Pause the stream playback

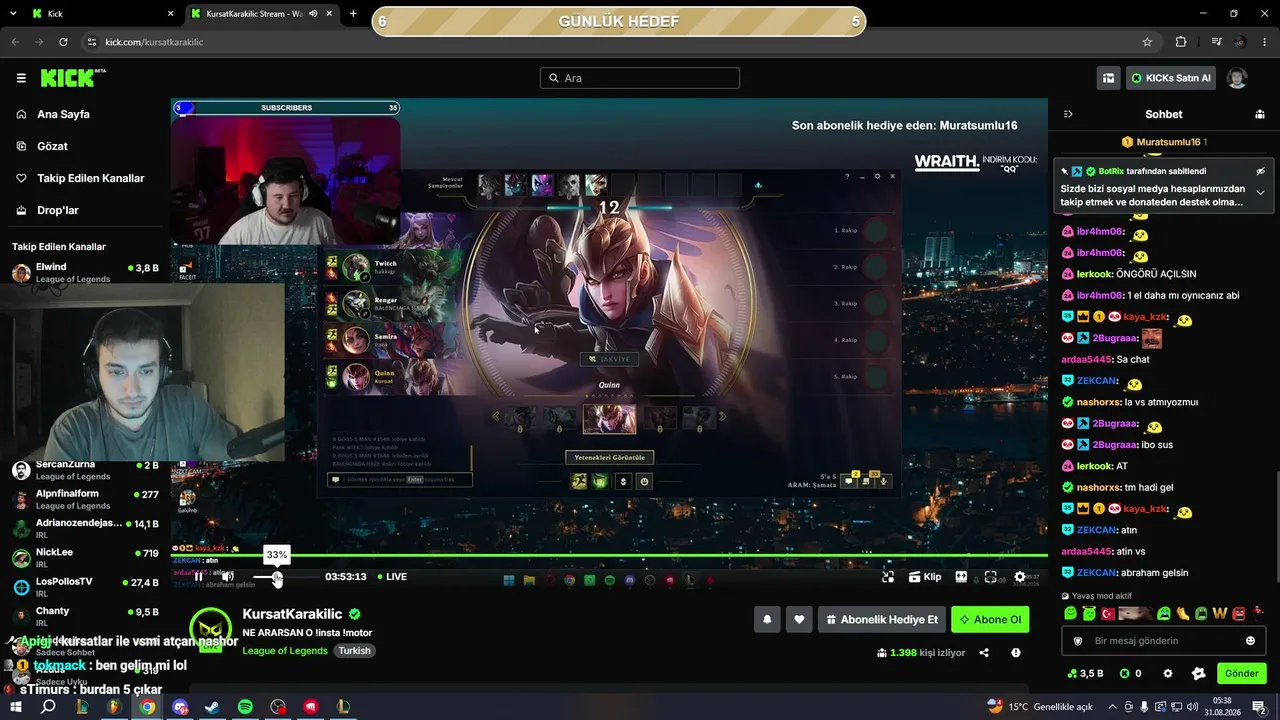coord(199,577)
